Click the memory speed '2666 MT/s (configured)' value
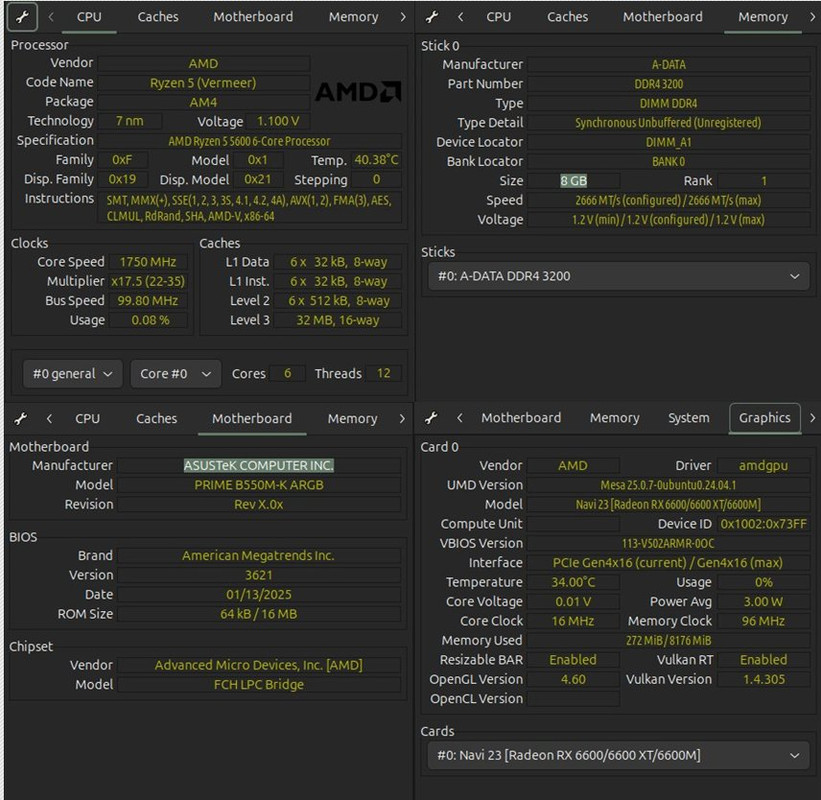This screenshot has width=821, height=800. coord(669,201)
